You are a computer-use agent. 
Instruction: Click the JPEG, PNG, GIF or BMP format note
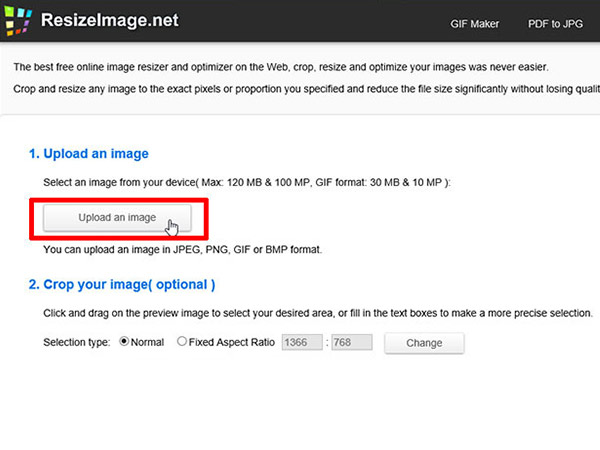coord(183,250)
